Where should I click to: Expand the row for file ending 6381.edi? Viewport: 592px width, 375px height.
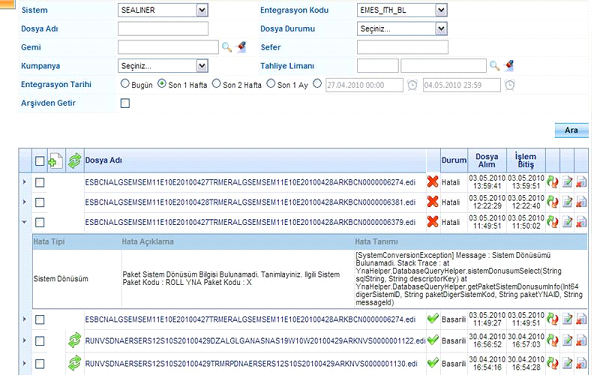[x=25, y=202]
